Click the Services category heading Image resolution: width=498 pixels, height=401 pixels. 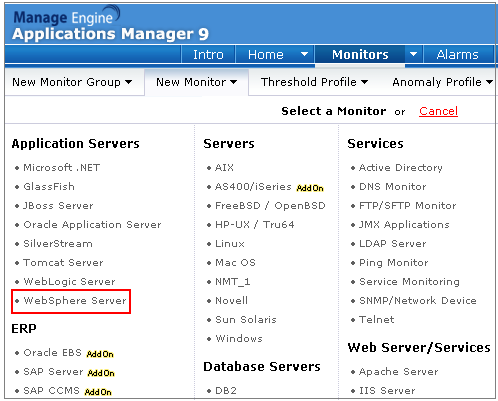click(375, 144)
